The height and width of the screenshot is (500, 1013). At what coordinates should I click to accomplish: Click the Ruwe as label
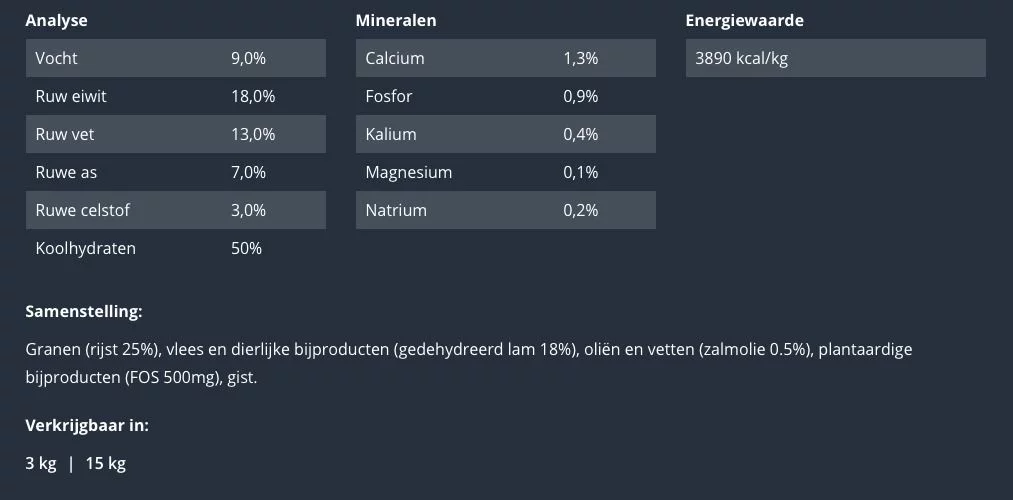(66, 172)
